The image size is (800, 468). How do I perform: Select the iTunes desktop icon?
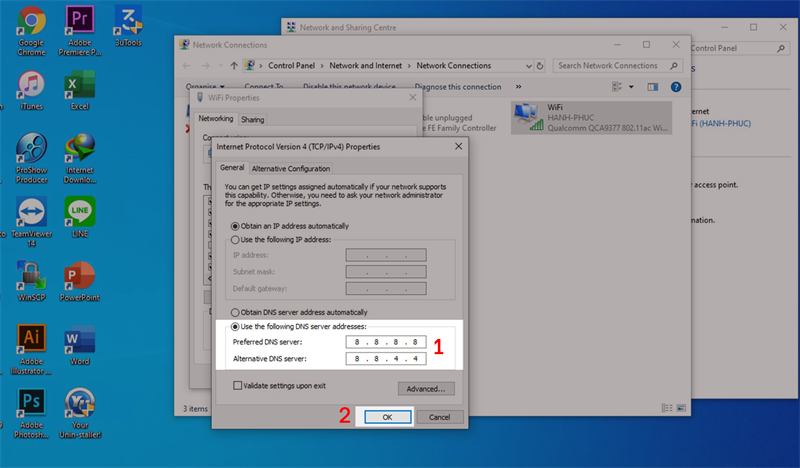(31, 90)
